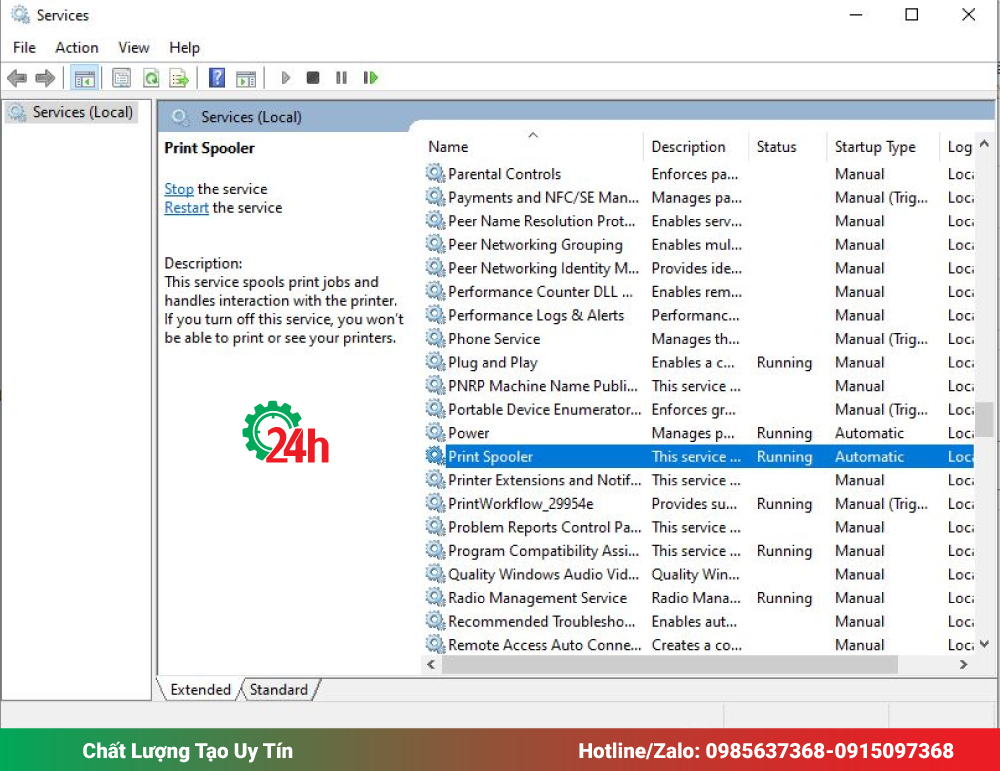Click vertical scrollbar down arrow

(984, 644)
